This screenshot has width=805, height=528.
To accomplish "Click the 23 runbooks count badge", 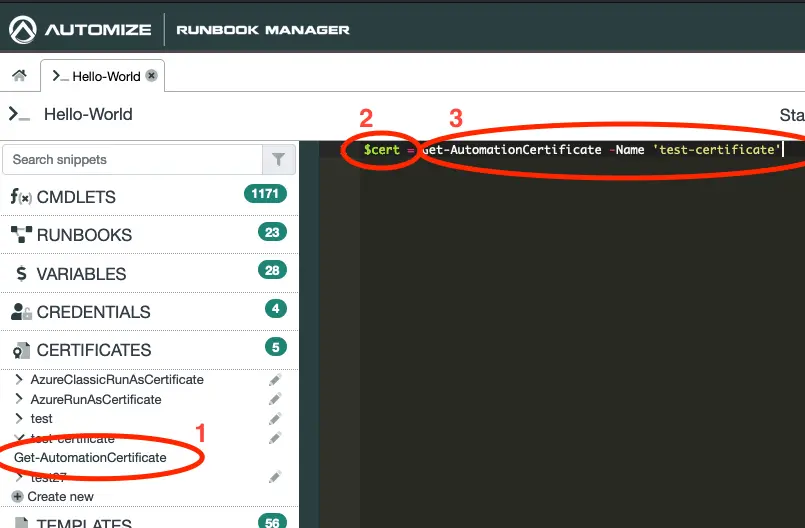I will [272, 232].
